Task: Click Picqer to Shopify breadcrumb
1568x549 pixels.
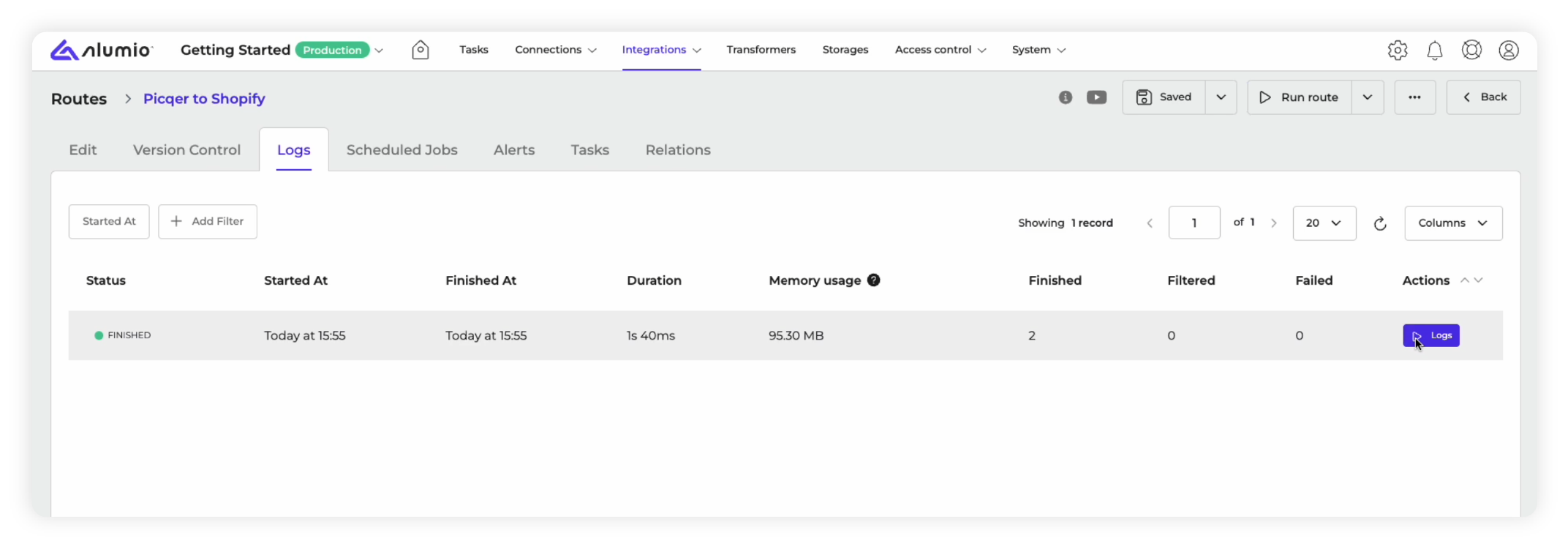Action: (x=204, y=99)
